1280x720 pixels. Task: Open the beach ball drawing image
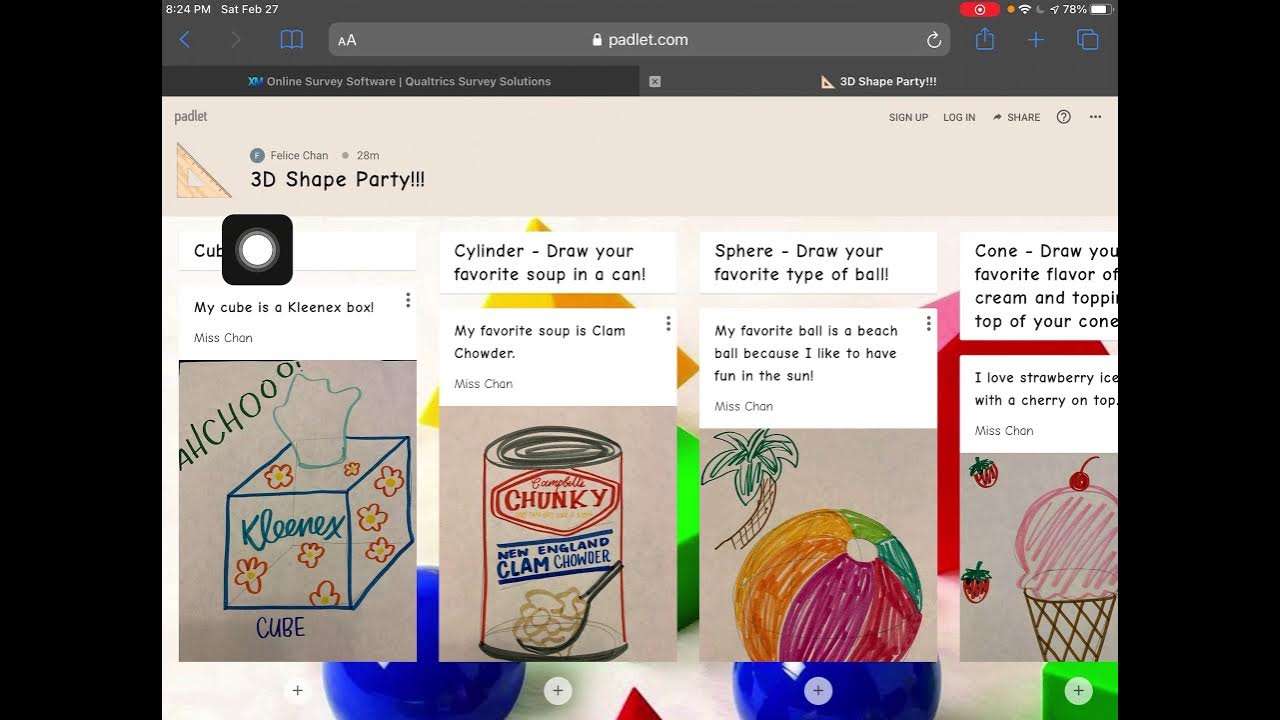818,545
